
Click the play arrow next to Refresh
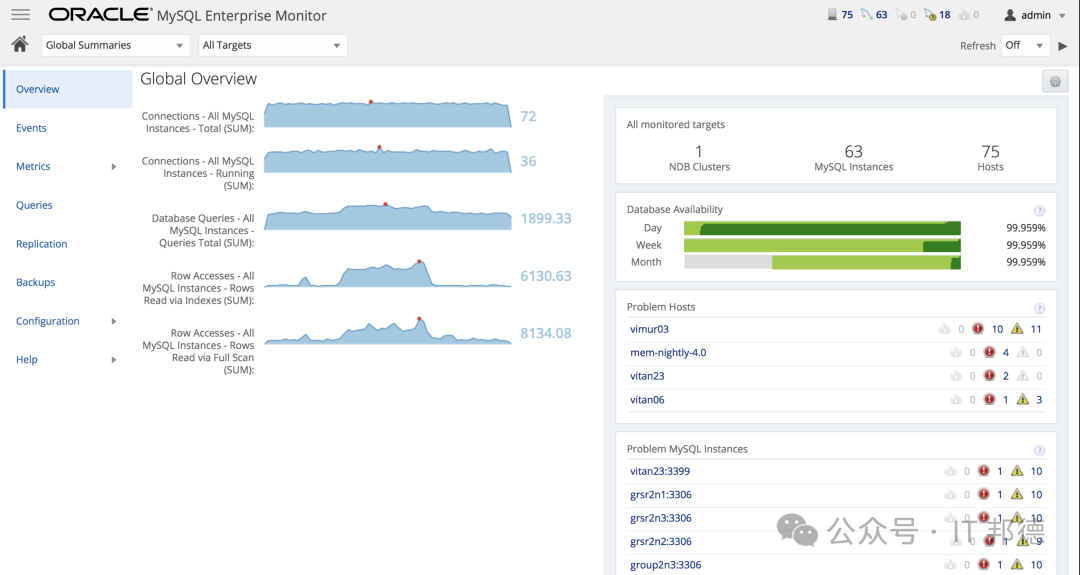1063,46
